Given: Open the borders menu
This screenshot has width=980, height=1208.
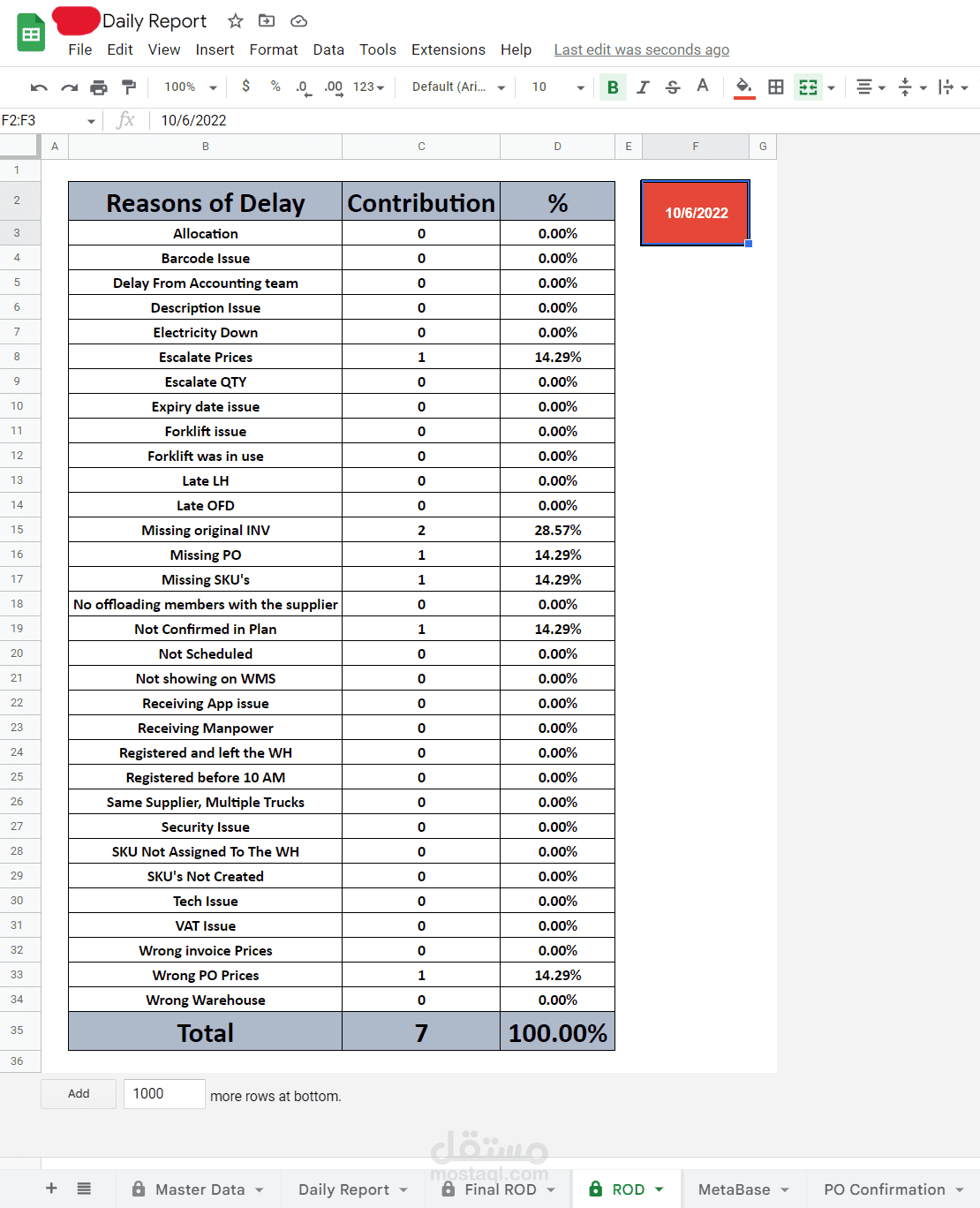Looking at the screenshot, I should [776, 87].
